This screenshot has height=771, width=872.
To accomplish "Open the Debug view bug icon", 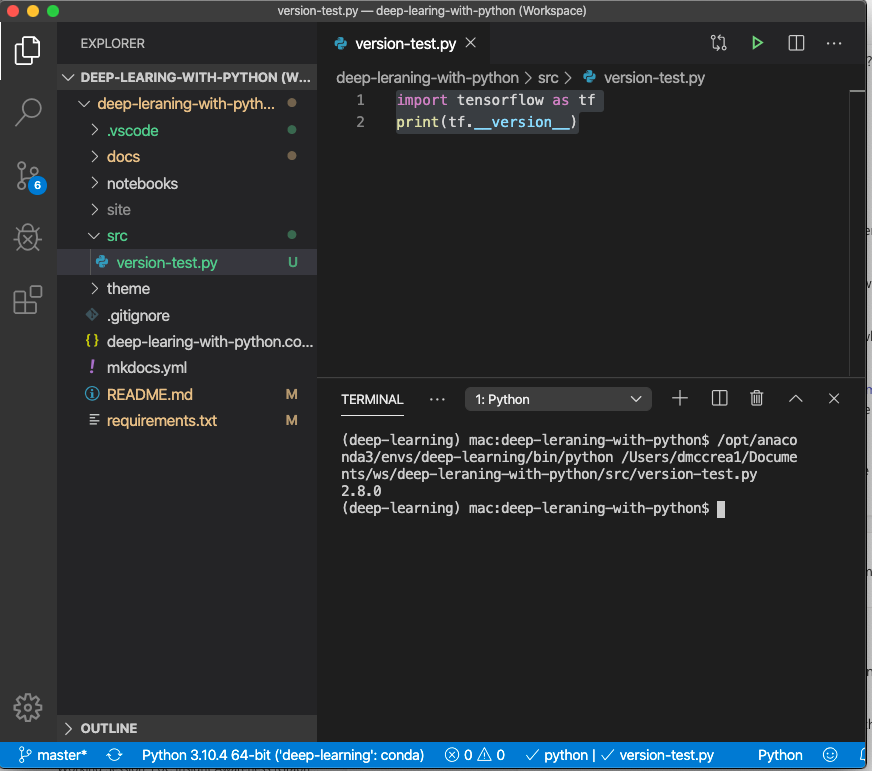I will tap(27, 238).
